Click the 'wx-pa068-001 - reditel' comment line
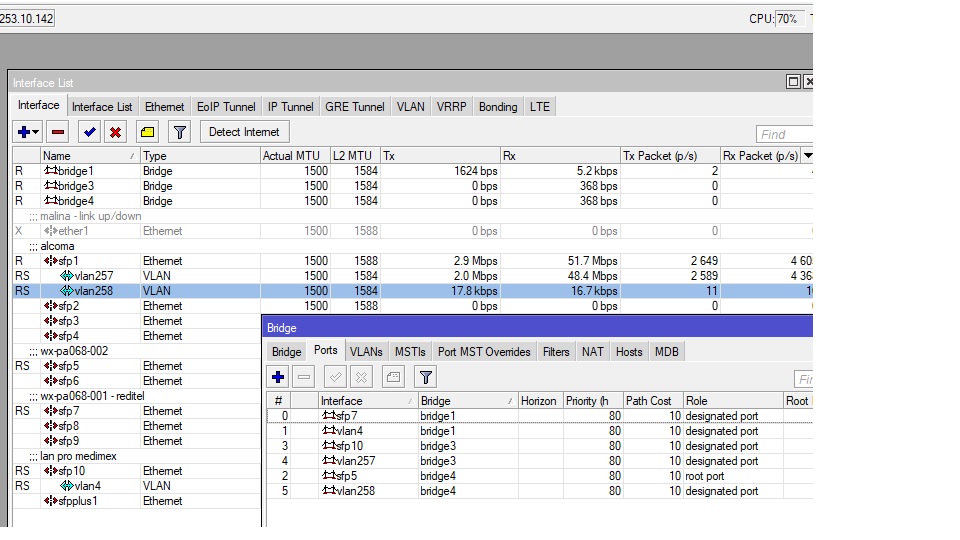 (86, 396)
